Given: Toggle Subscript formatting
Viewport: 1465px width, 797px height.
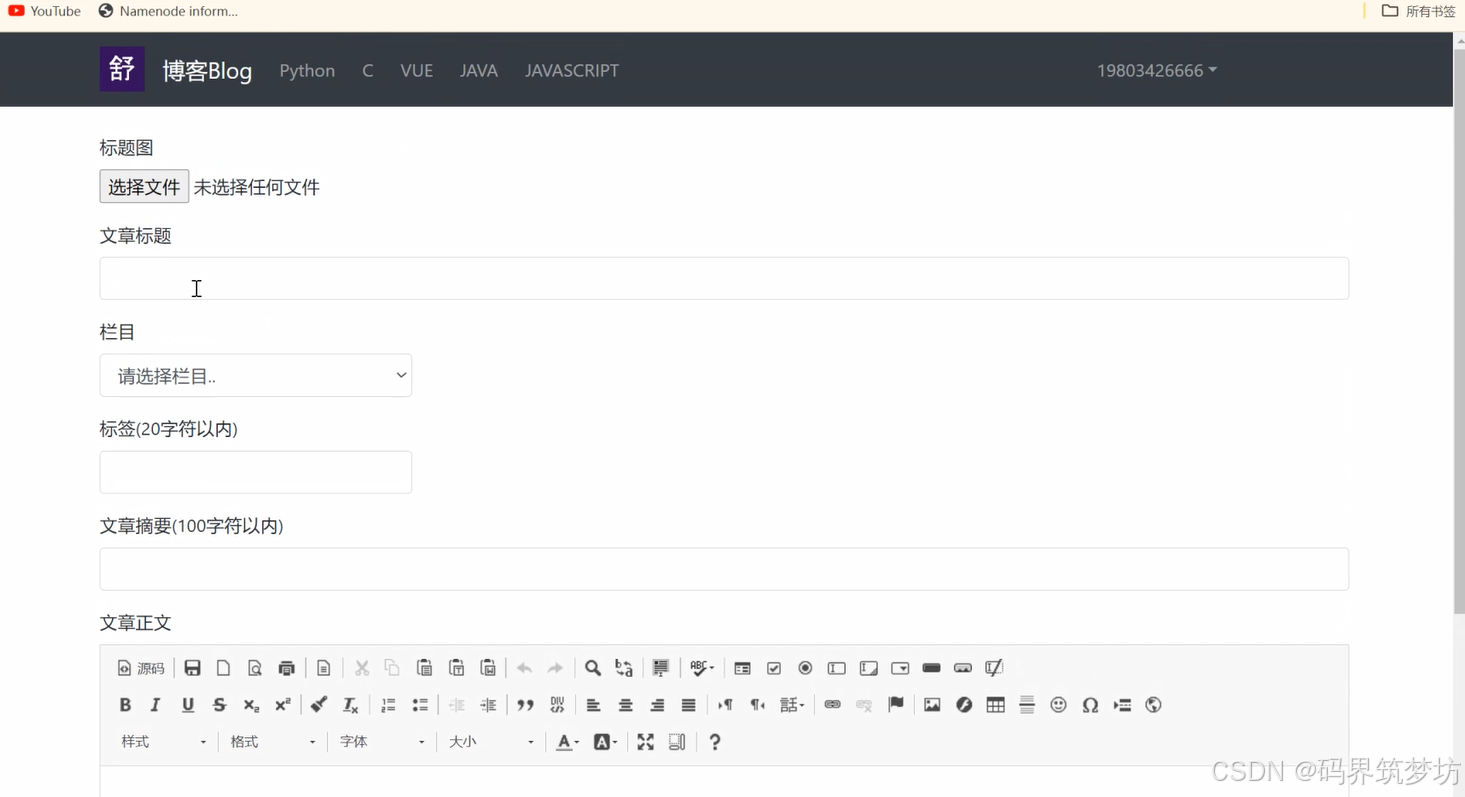Looking at the screenshot, I should coord(251,705).
